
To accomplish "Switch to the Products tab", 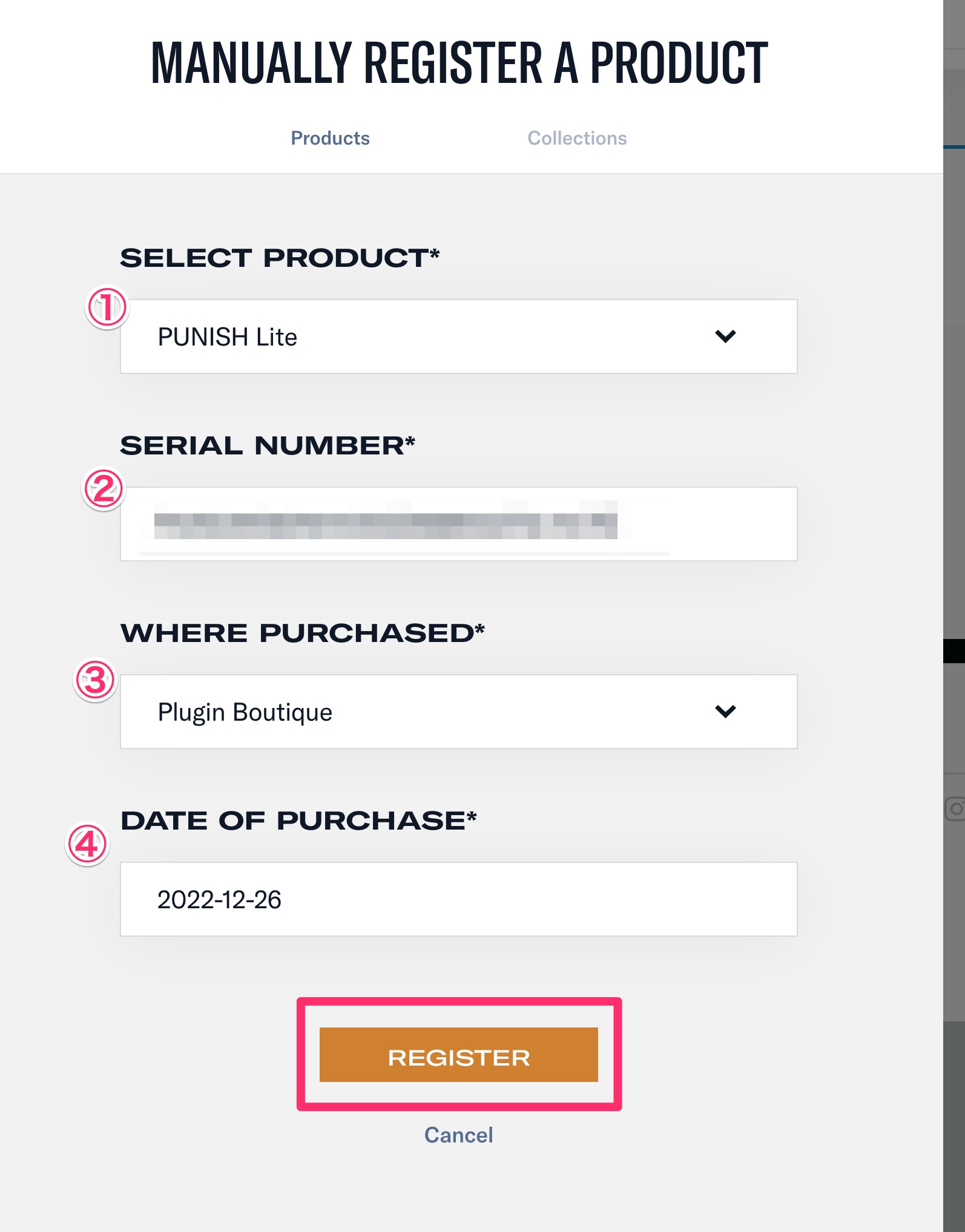I will (330, 138).
